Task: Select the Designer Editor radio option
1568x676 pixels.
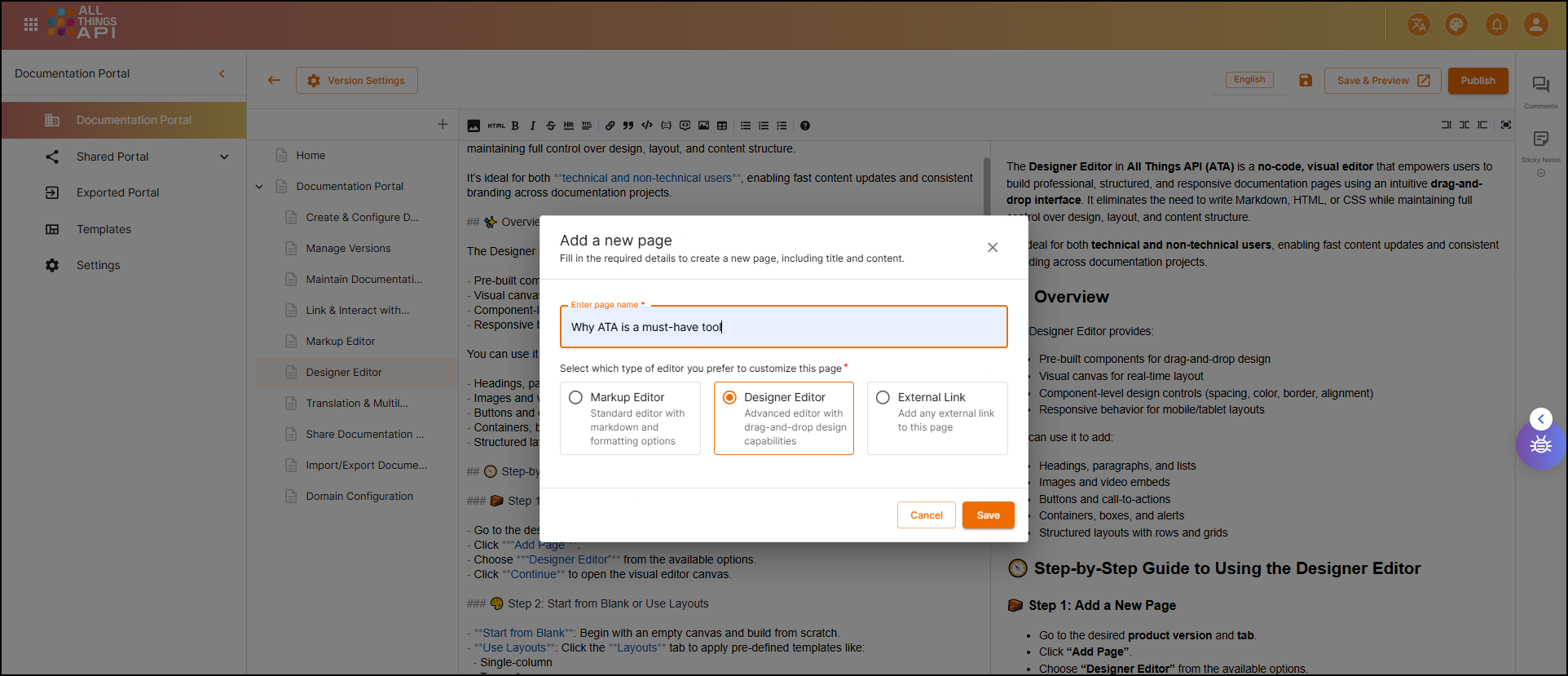Action: pyautogui.click(x=729, y=397)
